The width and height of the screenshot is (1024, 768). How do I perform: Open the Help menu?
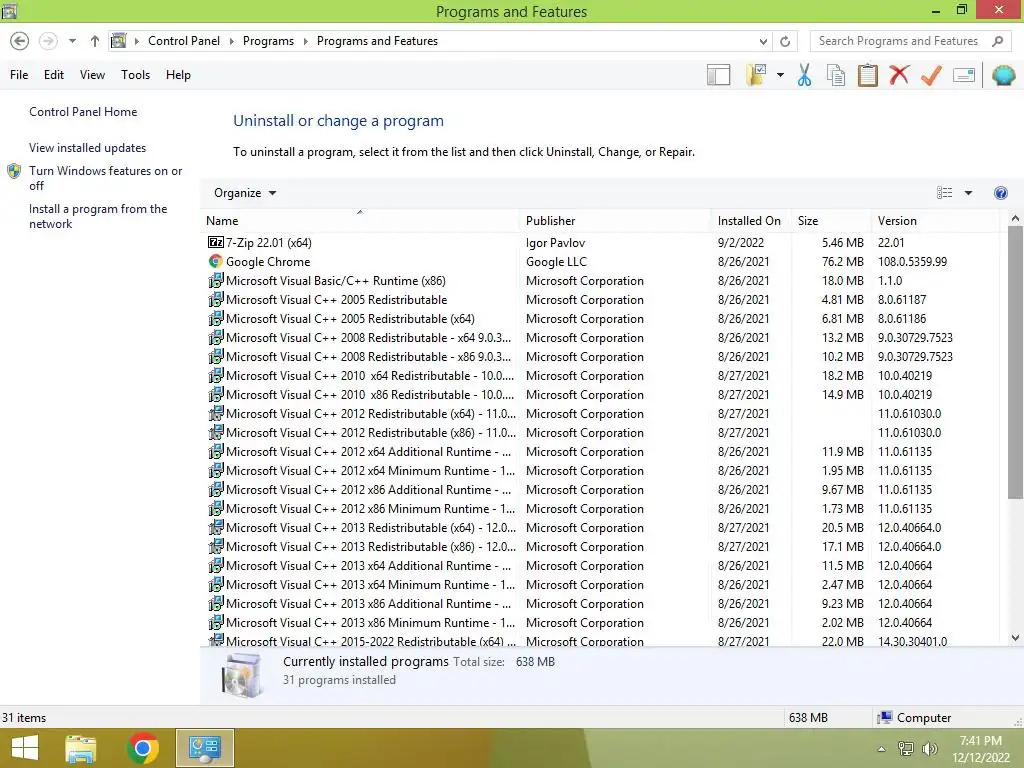coord(178,75)
